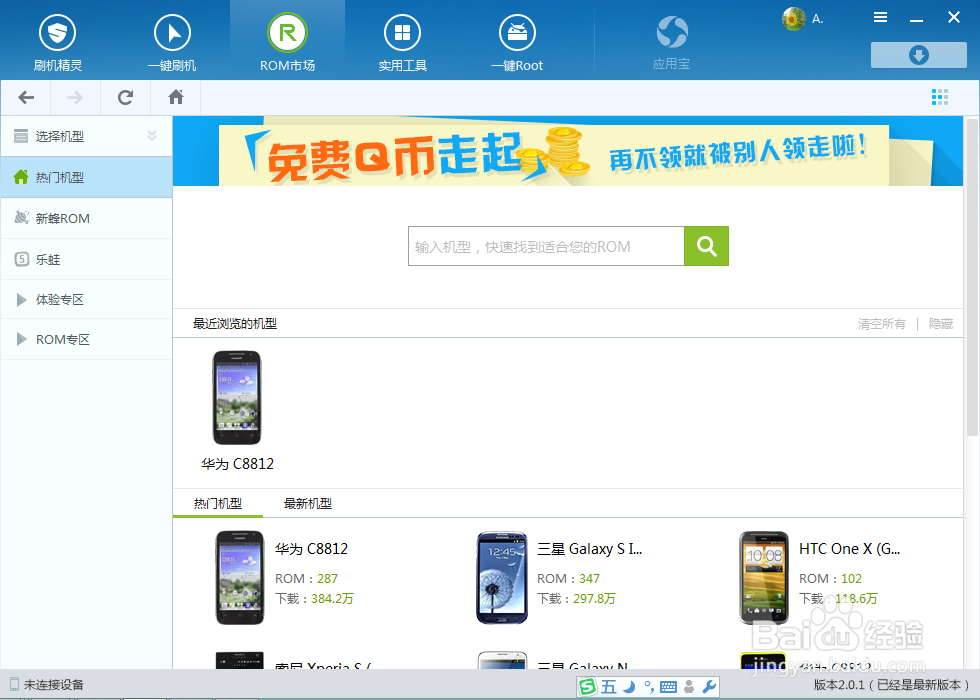Click the Sogou input method S icon

coord(588,687)
